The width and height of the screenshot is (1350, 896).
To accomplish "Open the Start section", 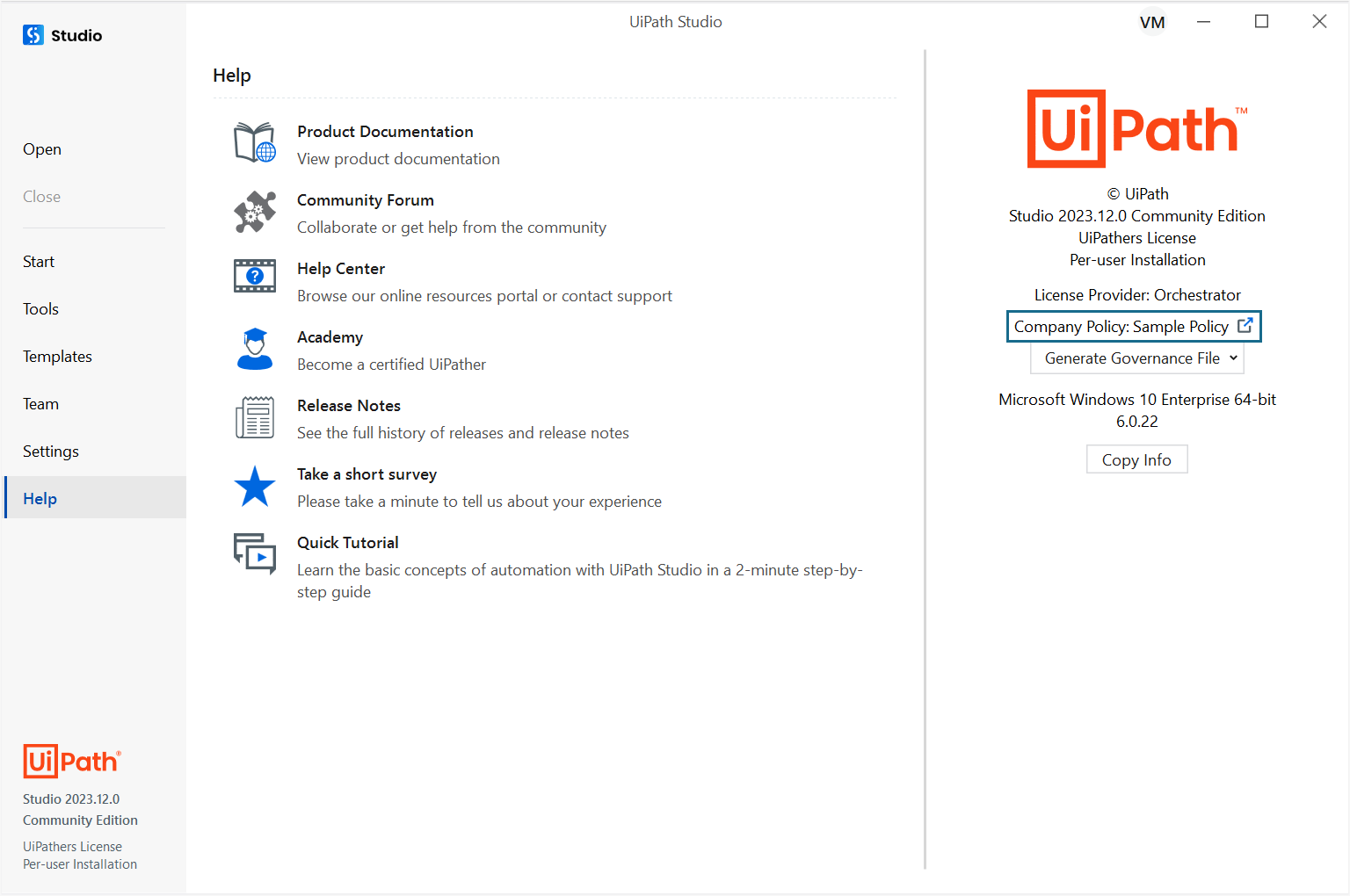I will pyautogui.click(x=39, y=261).
